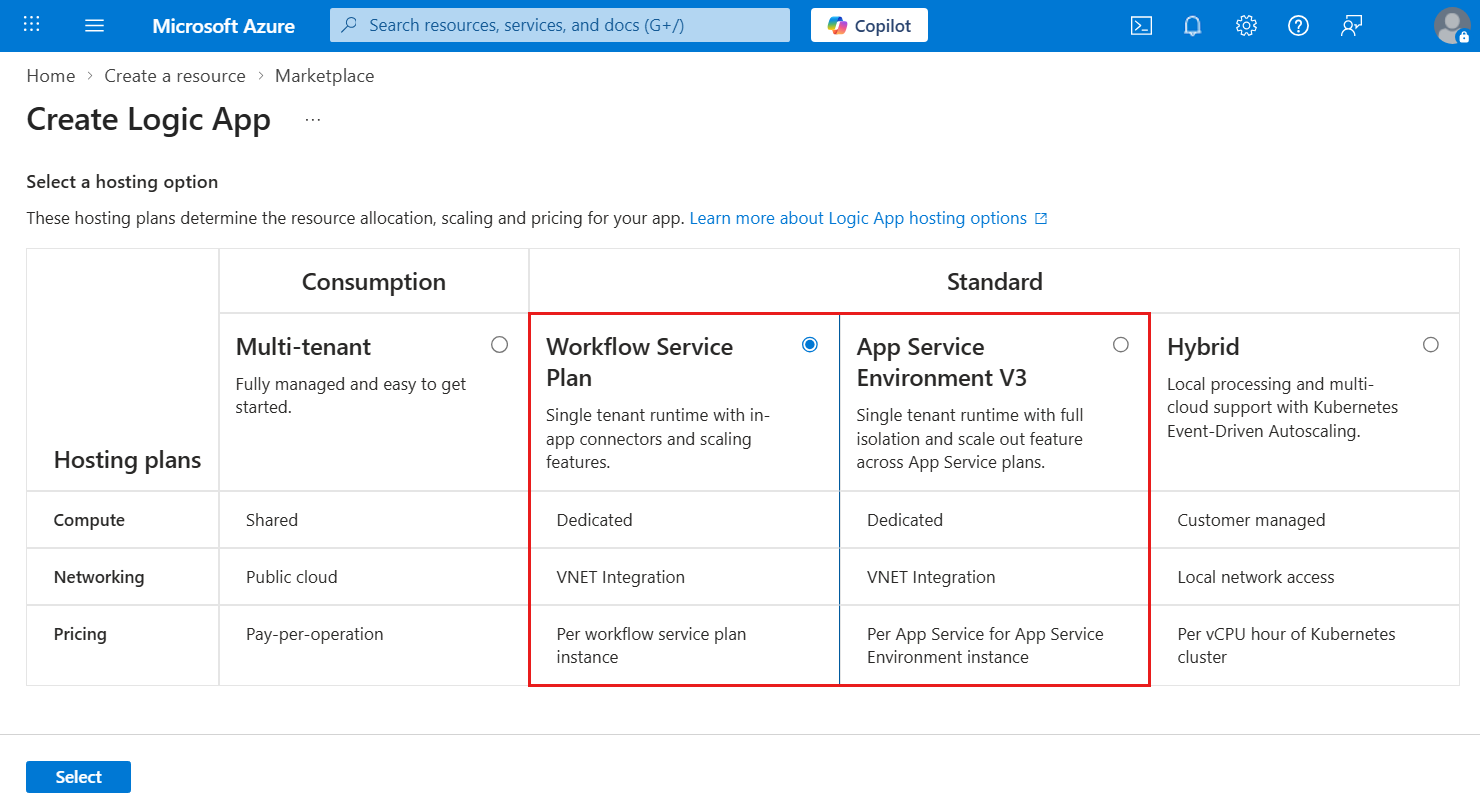Open the notifications bell
The image size is (1480, 800).
click(x=1193, y=26)
